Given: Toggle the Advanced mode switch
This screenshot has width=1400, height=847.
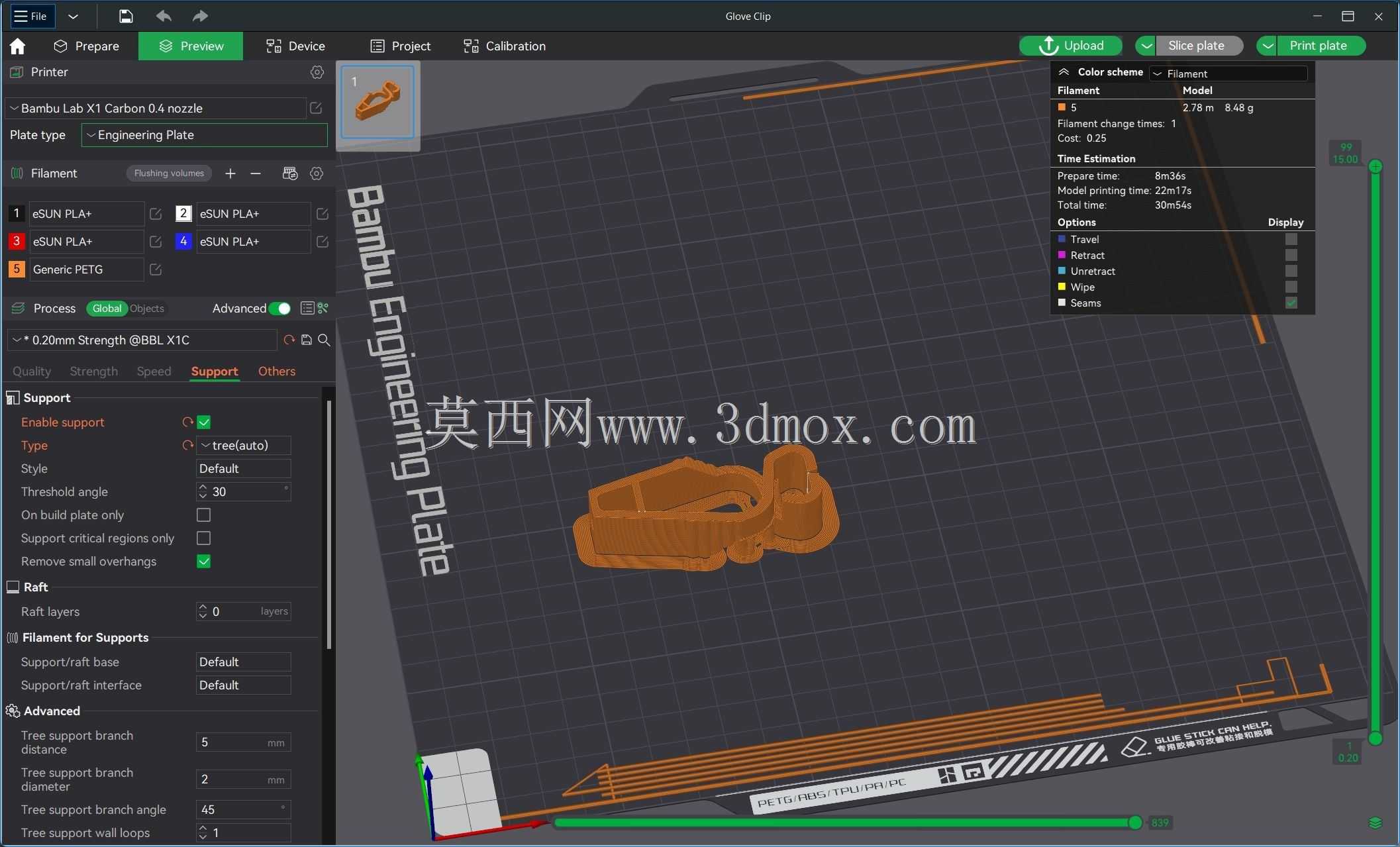Looking at the screenshot, I should [280, 309].
